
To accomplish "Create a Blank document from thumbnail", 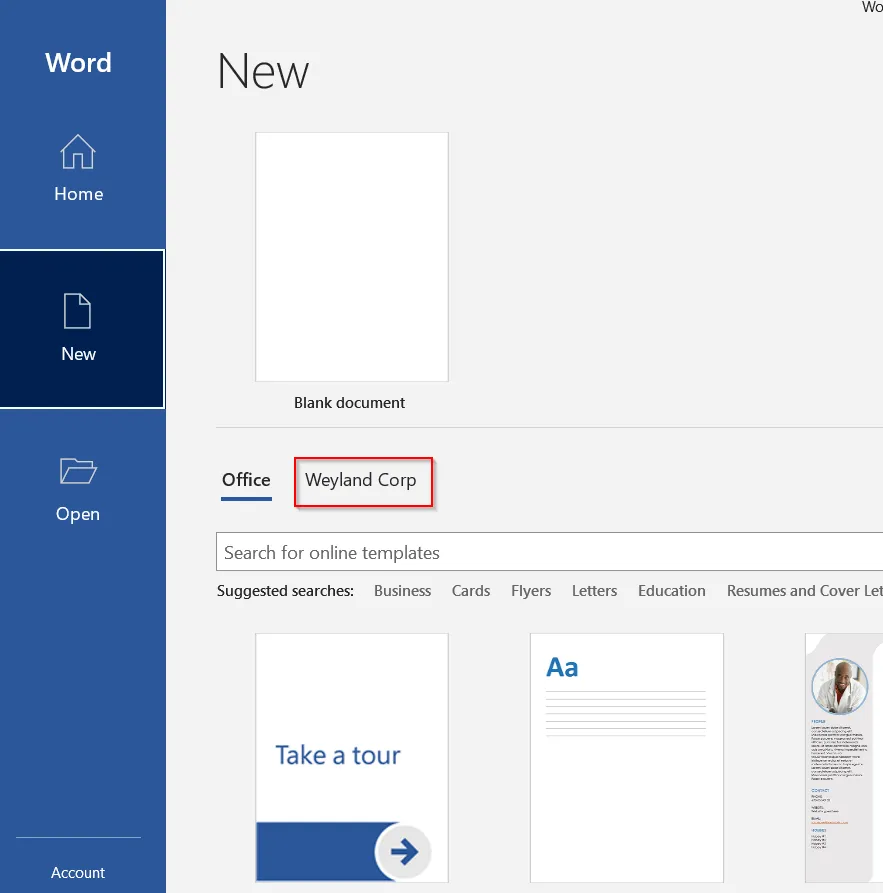I will [351, 257].
